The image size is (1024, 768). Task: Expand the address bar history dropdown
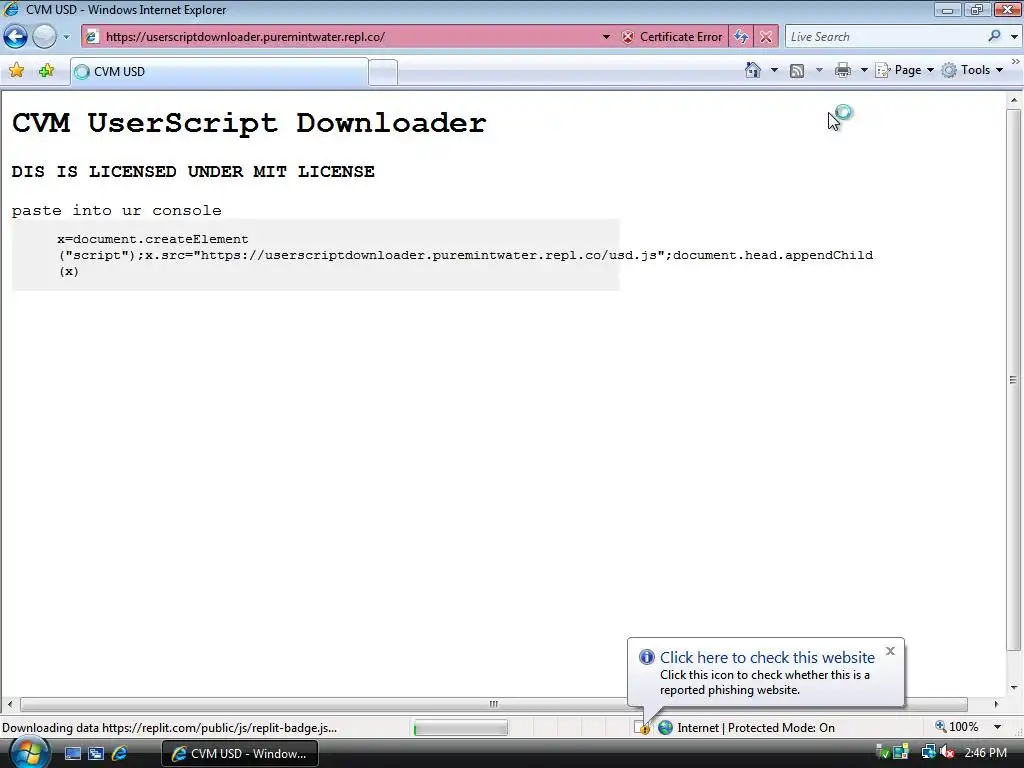click(606, 37)
